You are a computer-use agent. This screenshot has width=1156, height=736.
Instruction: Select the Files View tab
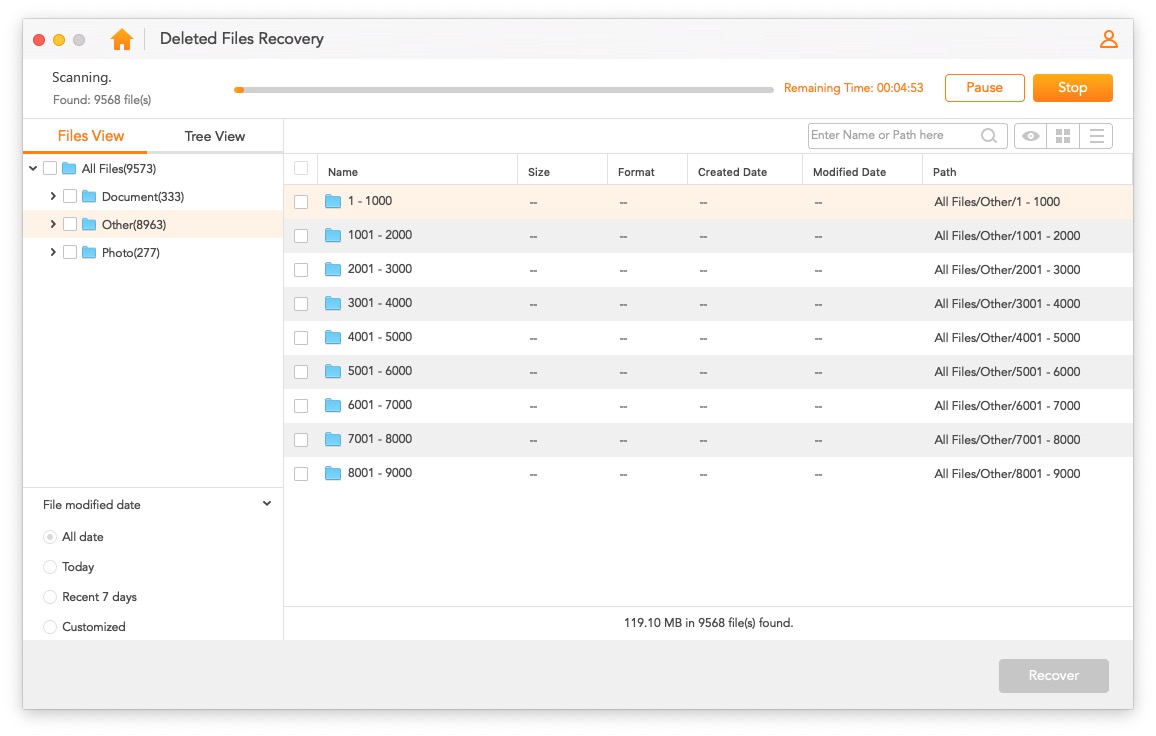tap(91, 136)
